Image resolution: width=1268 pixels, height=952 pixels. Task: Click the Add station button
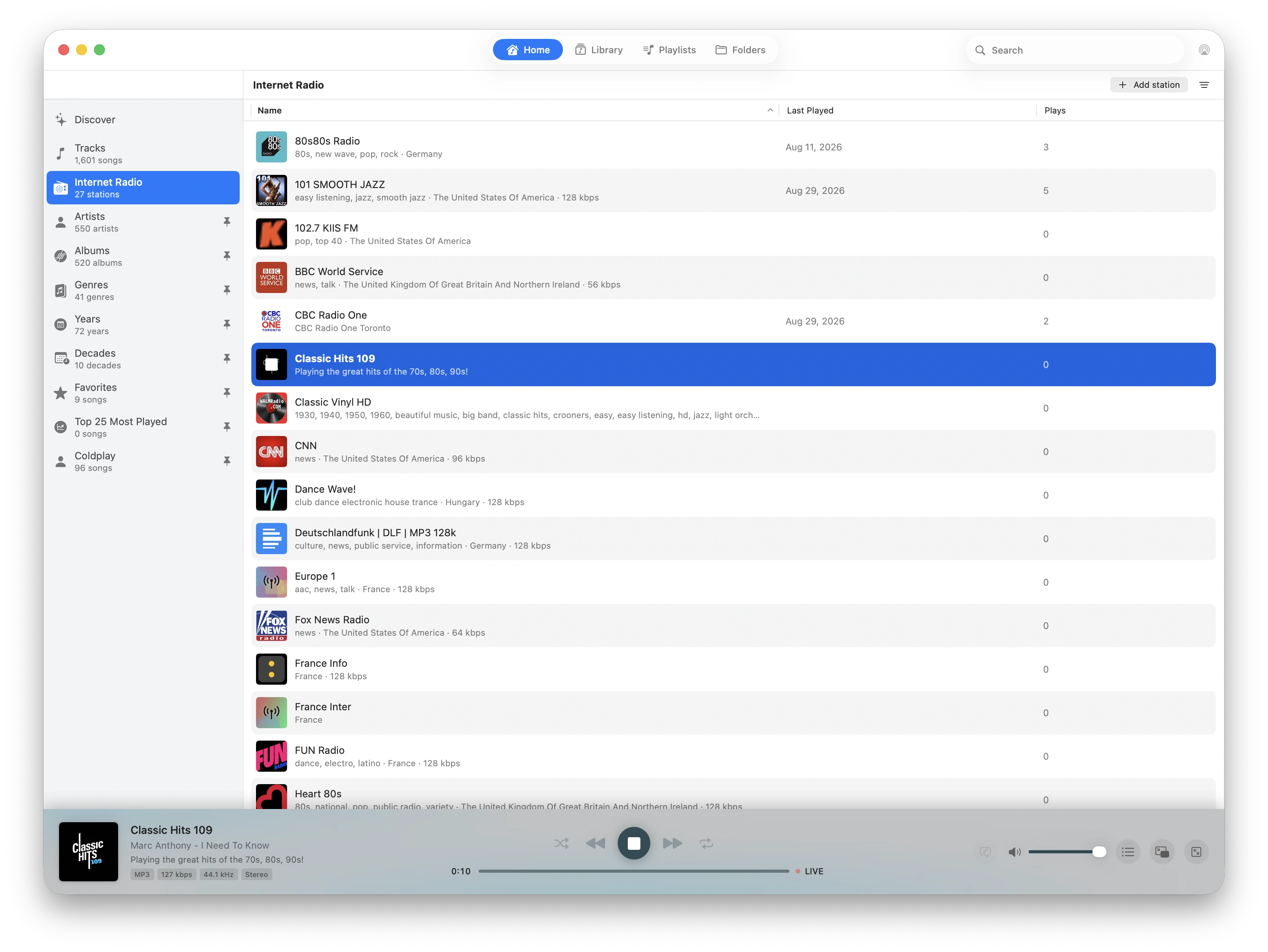point(1149,85)
